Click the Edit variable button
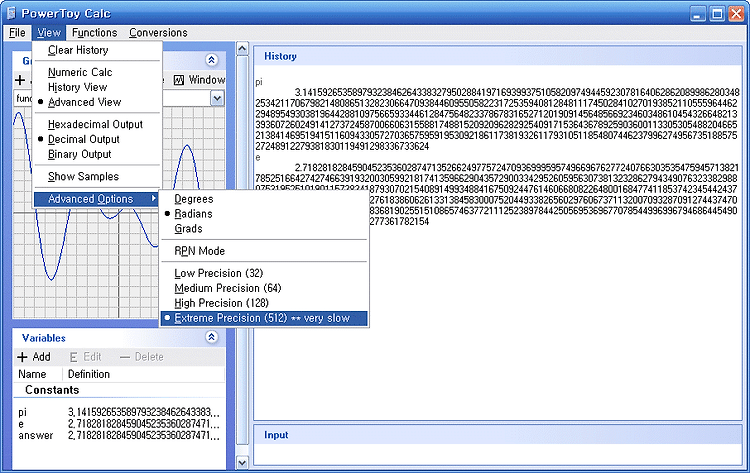The width and height of the screenshot is (750, 473). coord(86,357)
